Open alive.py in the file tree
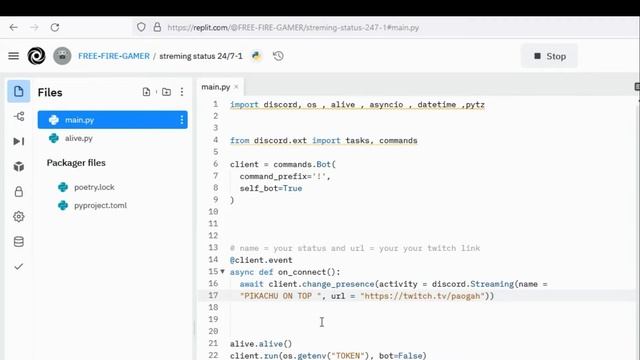 pyautogui.click(x=78, y=138)
